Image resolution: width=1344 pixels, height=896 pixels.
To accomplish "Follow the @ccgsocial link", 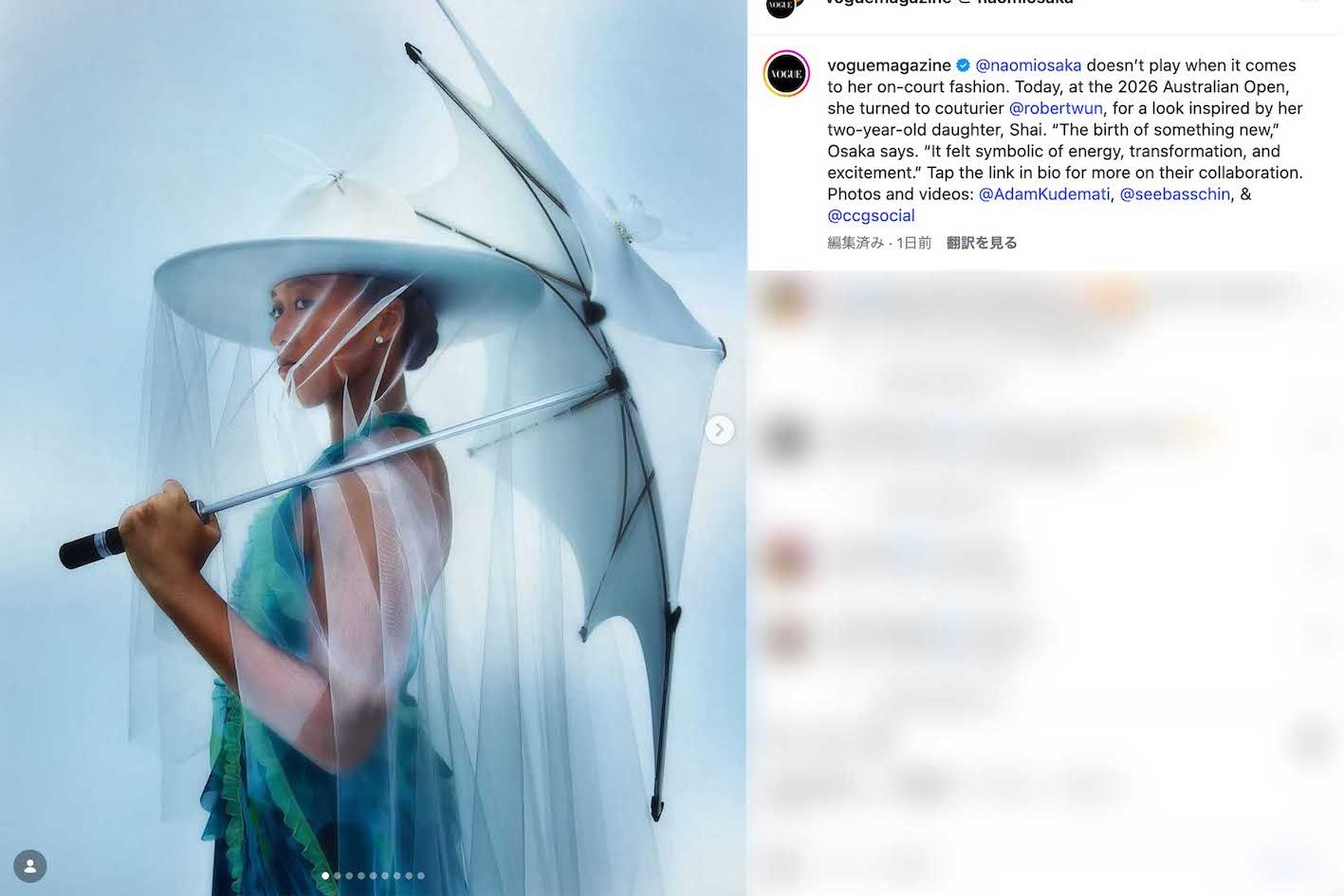I will pyautogui.click(x=871, y=216).
